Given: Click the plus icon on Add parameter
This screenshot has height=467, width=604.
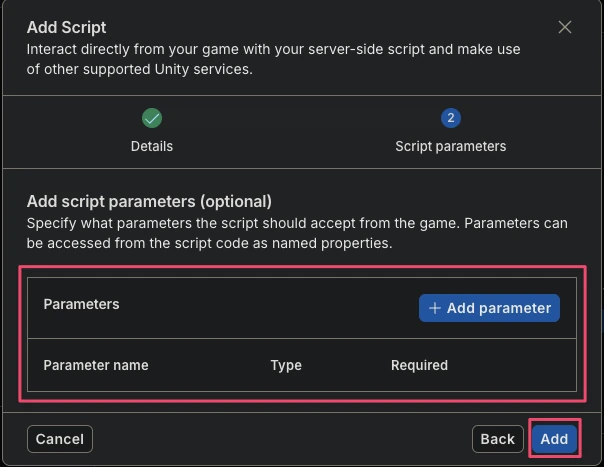Looking at the screenshot, I should tap(435, 308).
